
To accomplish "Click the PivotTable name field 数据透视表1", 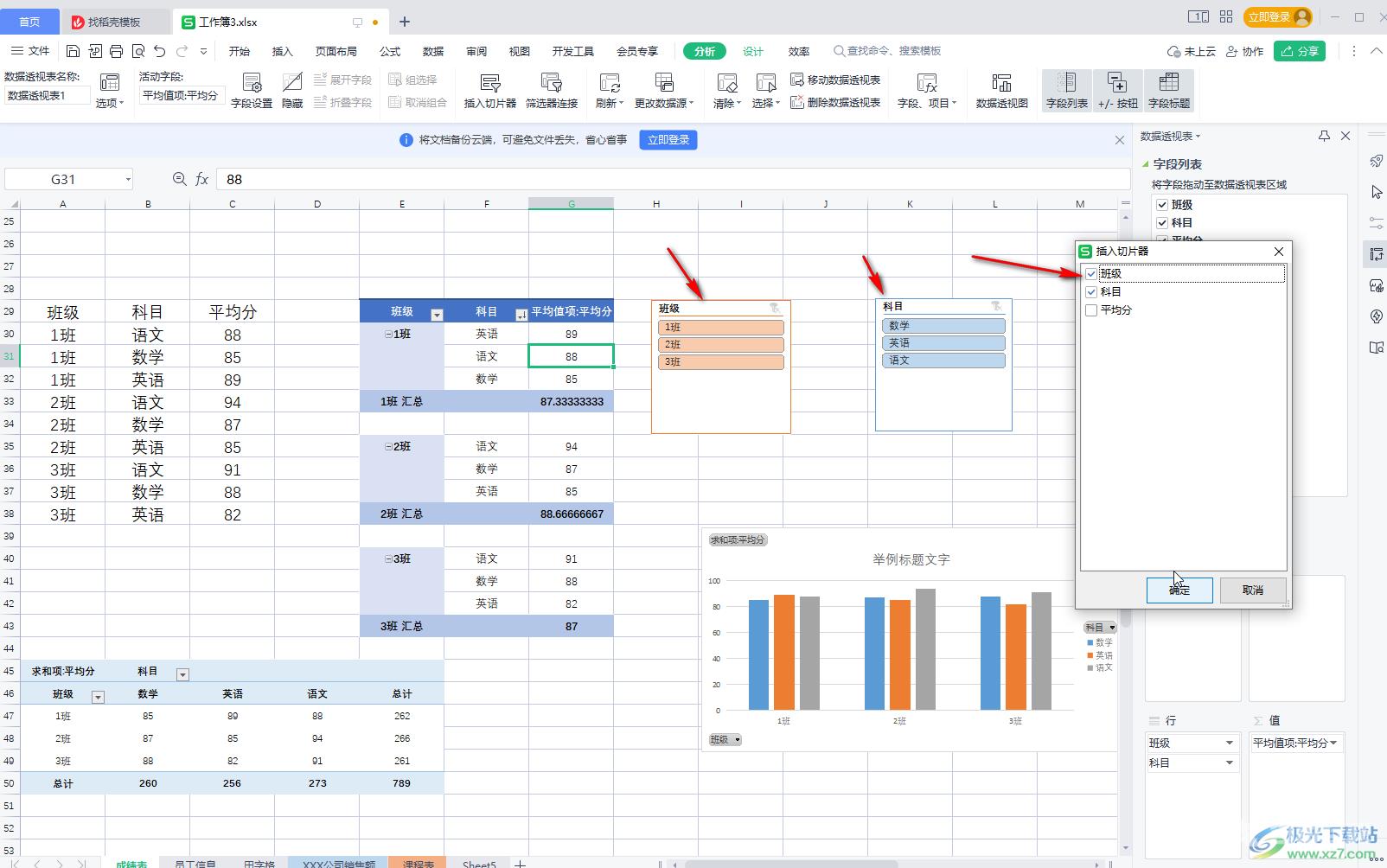I will point(47,96).
